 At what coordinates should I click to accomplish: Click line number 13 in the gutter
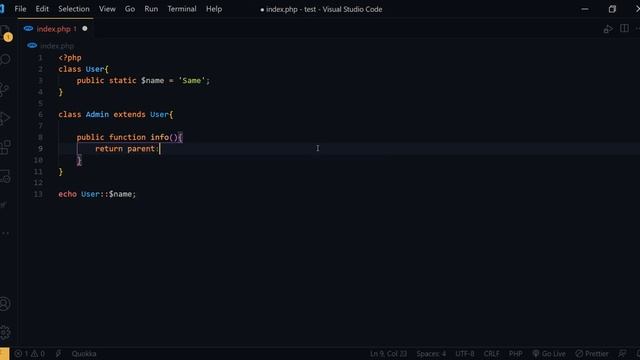point(38,194)
